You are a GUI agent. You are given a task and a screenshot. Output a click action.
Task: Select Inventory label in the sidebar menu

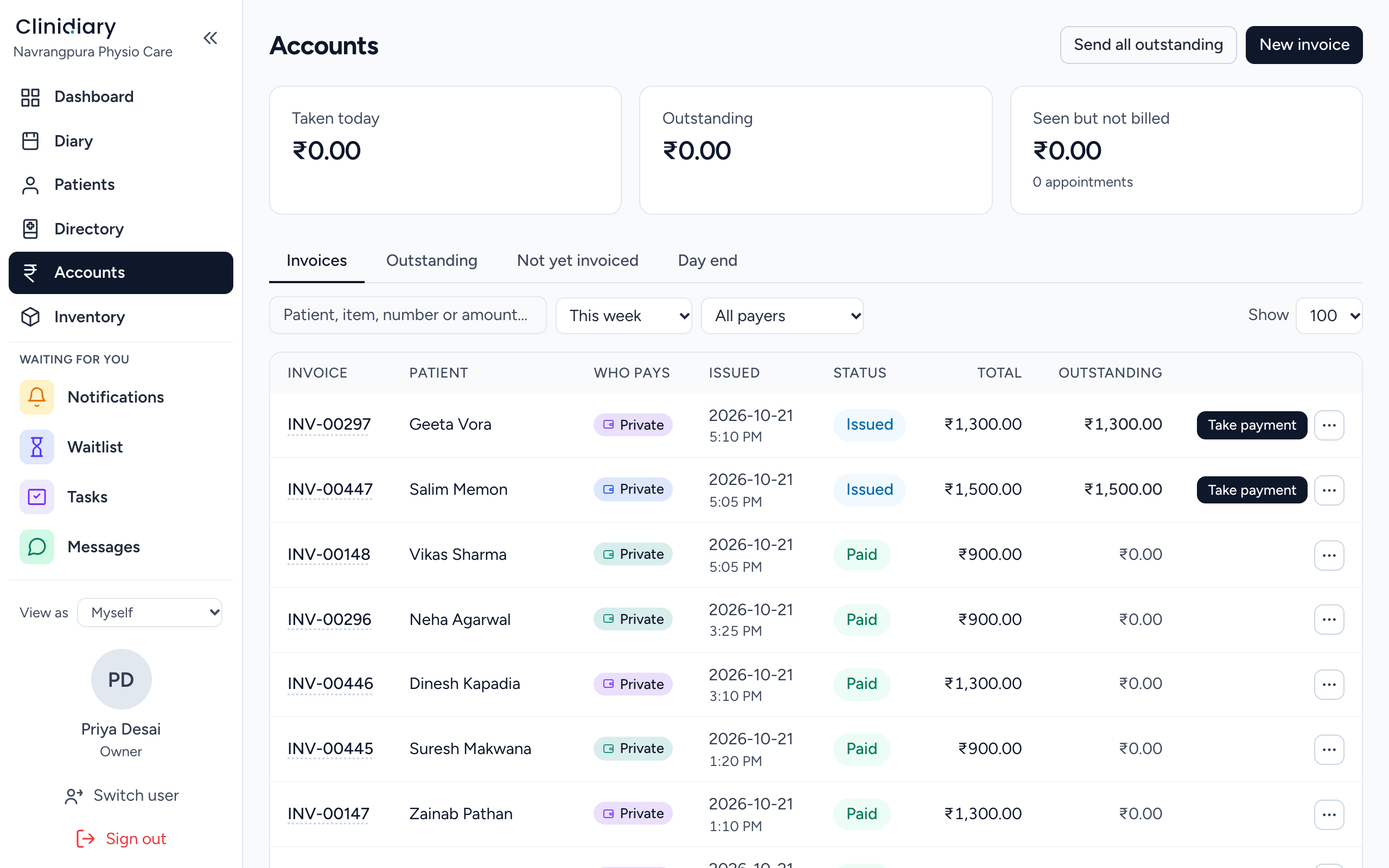coord(90,317)
